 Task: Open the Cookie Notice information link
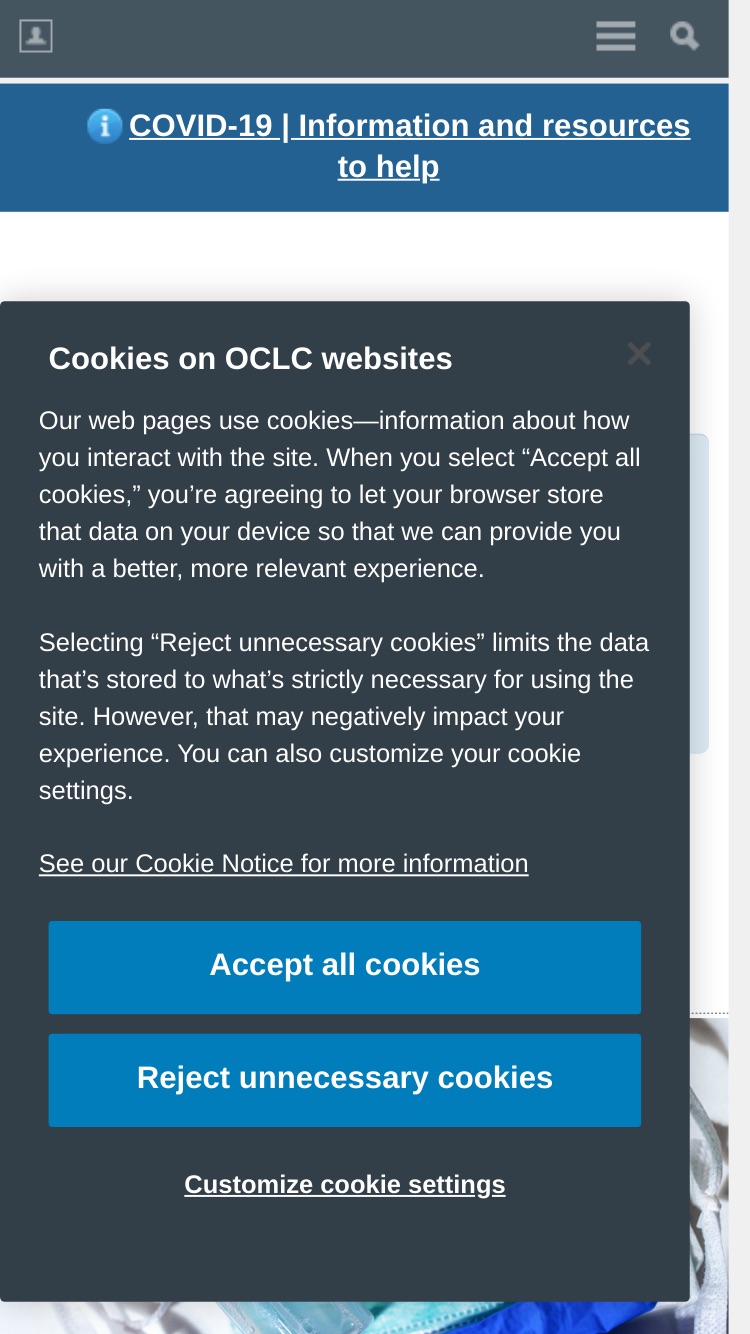(283, 863)
